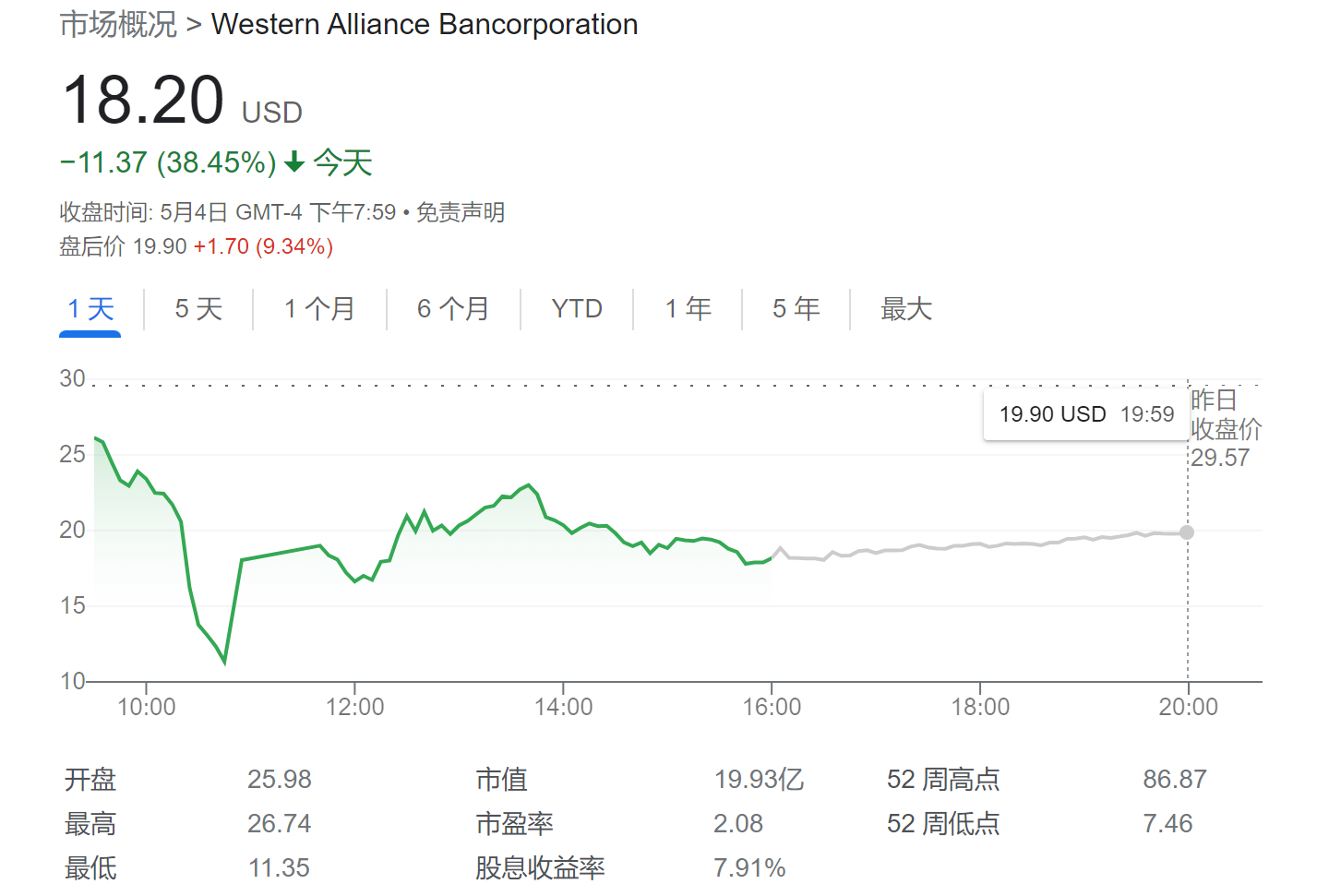This screenshot has height=896, width=1317.
Task: Switch chart to 1 年
Action: pos(688,309)
